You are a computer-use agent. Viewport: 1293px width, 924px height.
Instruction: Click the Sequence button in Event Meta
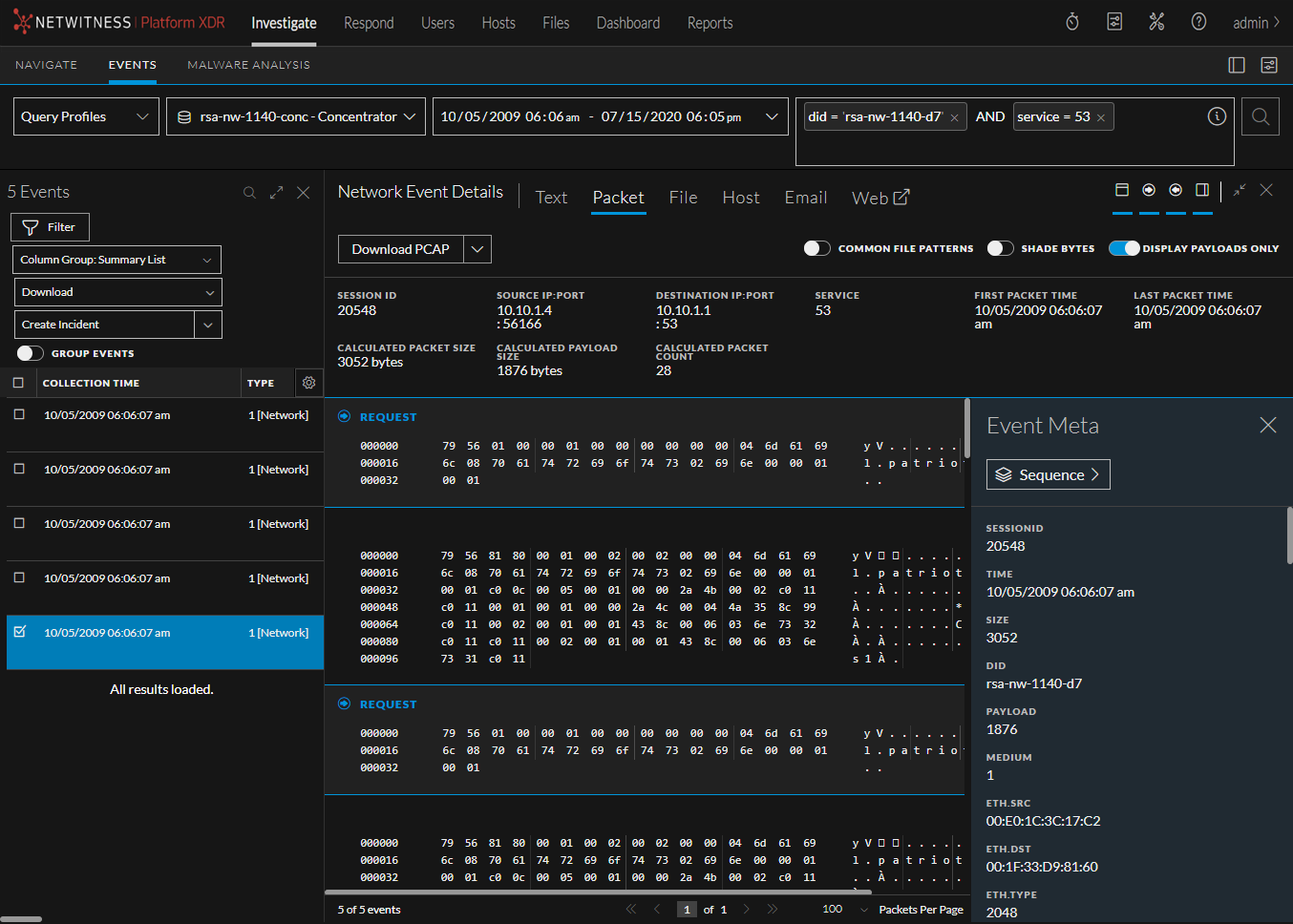[x=1048, y=474]
